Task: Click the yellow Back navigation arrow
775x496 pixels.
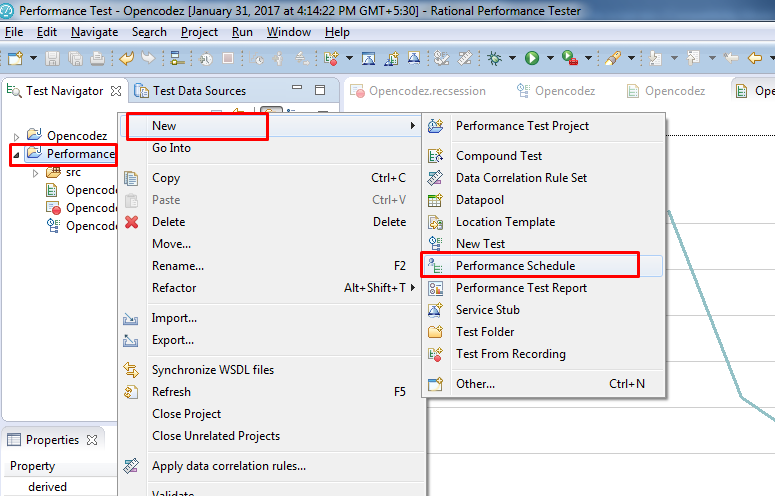Action: [755, 58]
